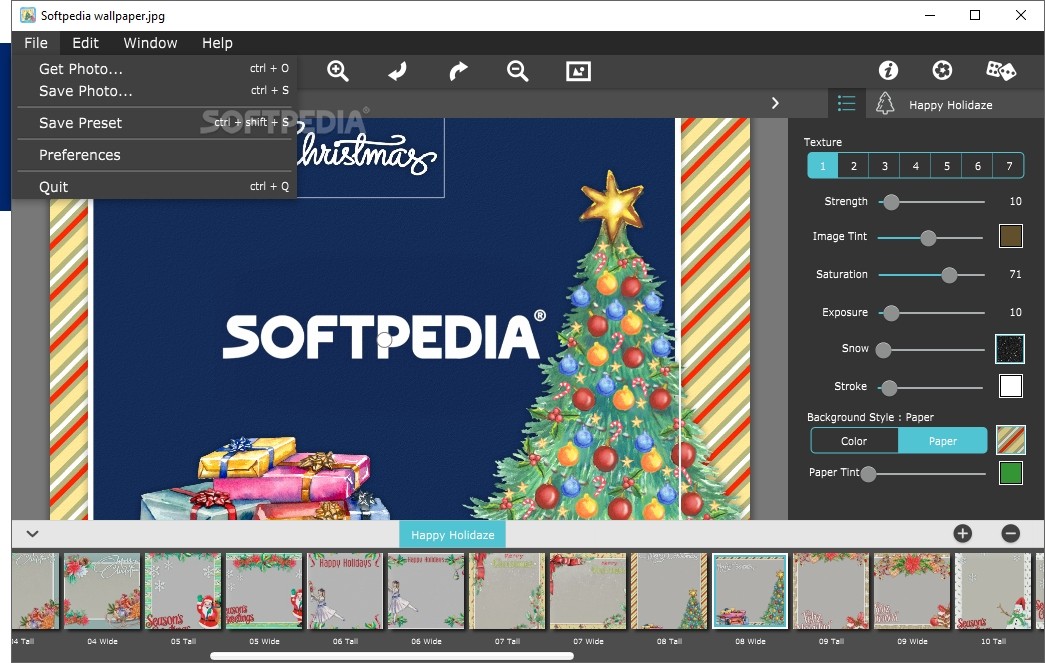The height and width of the screenshot is (663, 1045).
Task: Open the File menu
Action: tap(36, 43)
